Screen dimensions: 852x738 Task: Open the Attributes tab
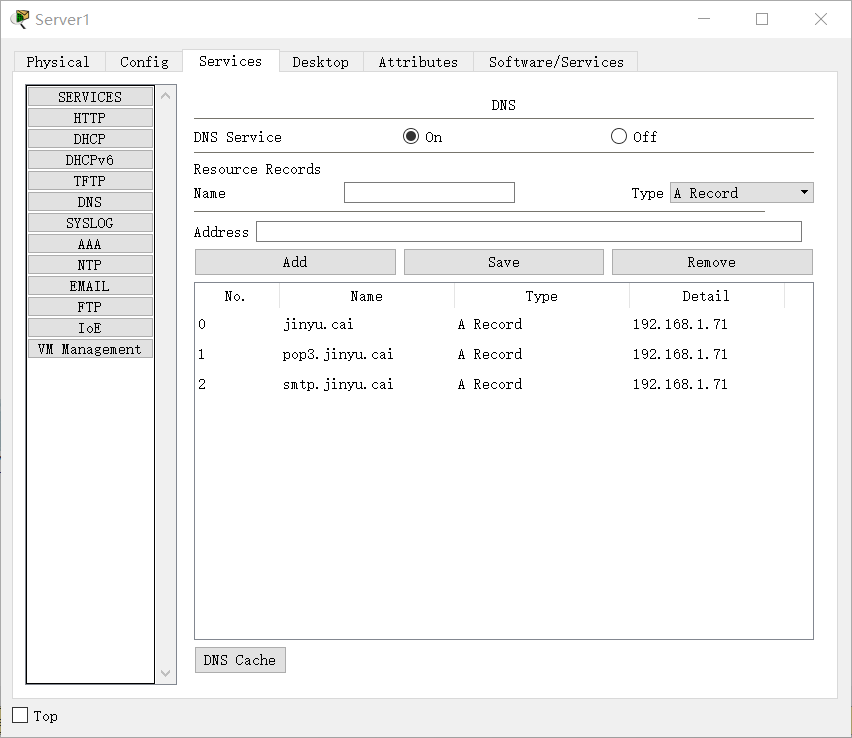tap(418, 62)
